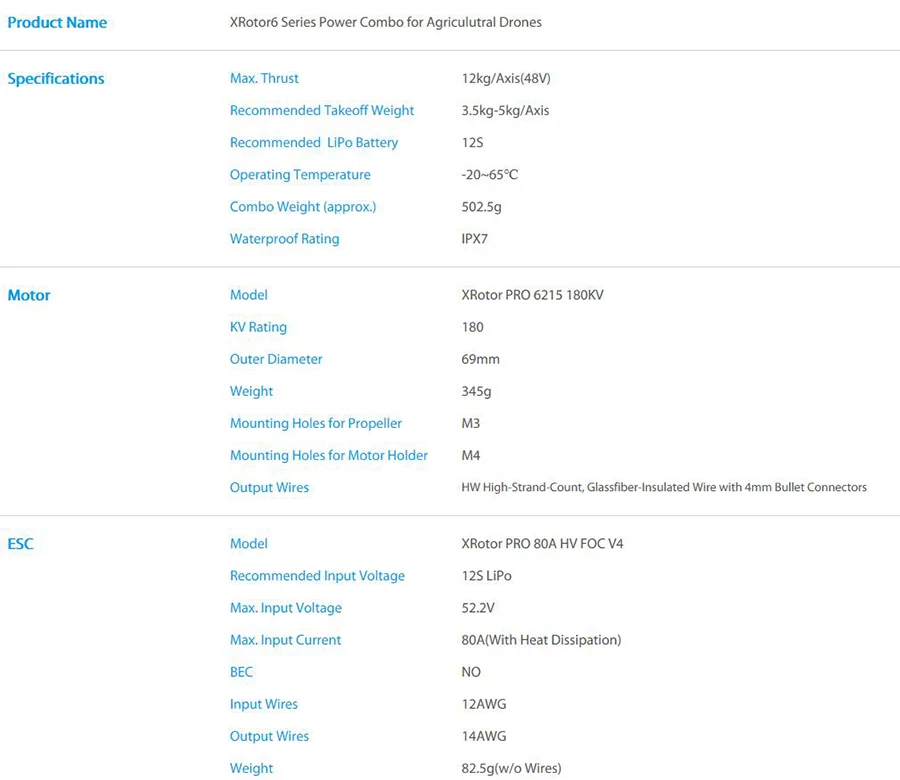Select the '82.5g(w/o Wires)' value

pyautogui.click(x=511, y=769)
